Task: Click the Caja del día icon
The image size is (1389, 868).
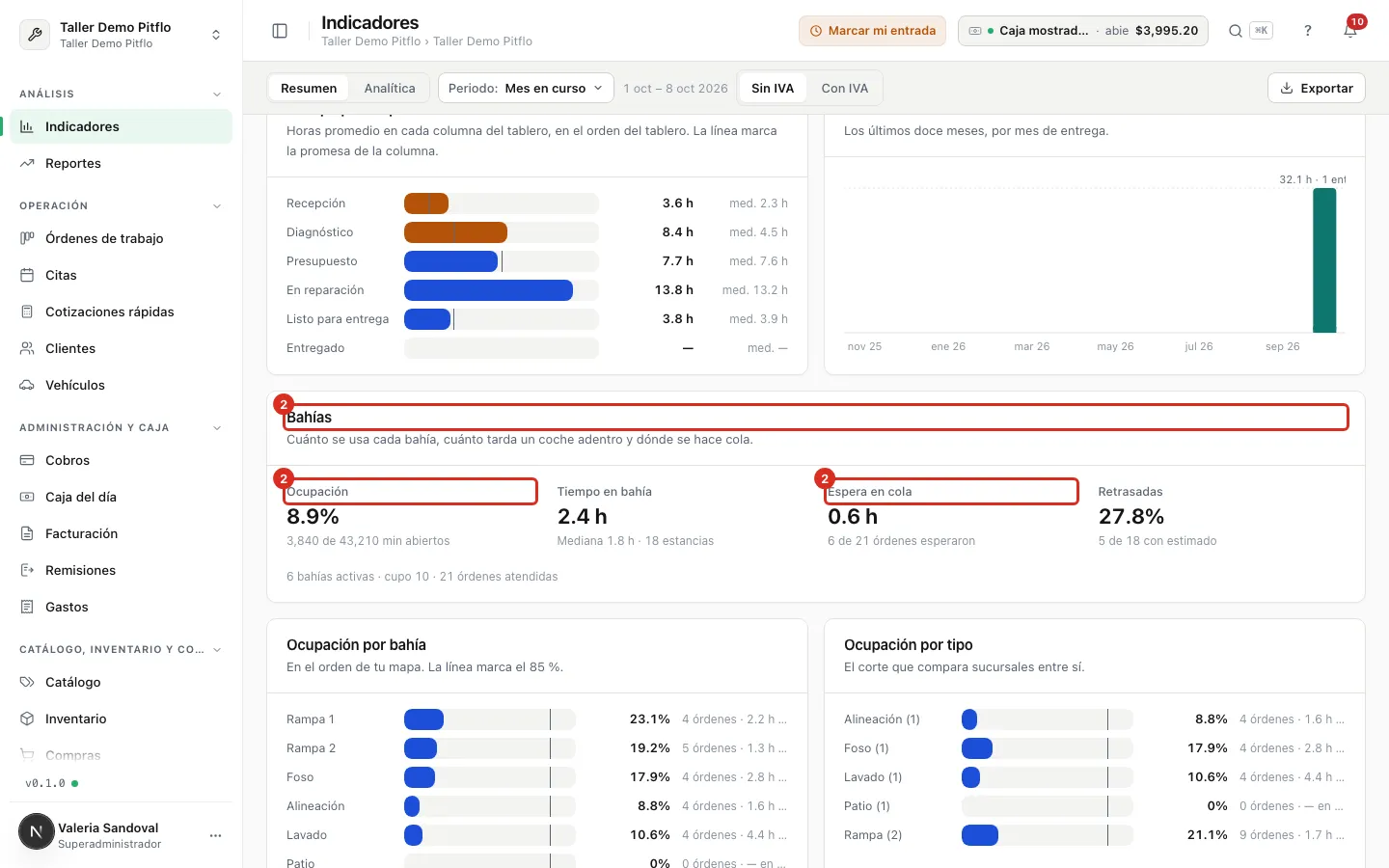Action: [x=27, y=497]
